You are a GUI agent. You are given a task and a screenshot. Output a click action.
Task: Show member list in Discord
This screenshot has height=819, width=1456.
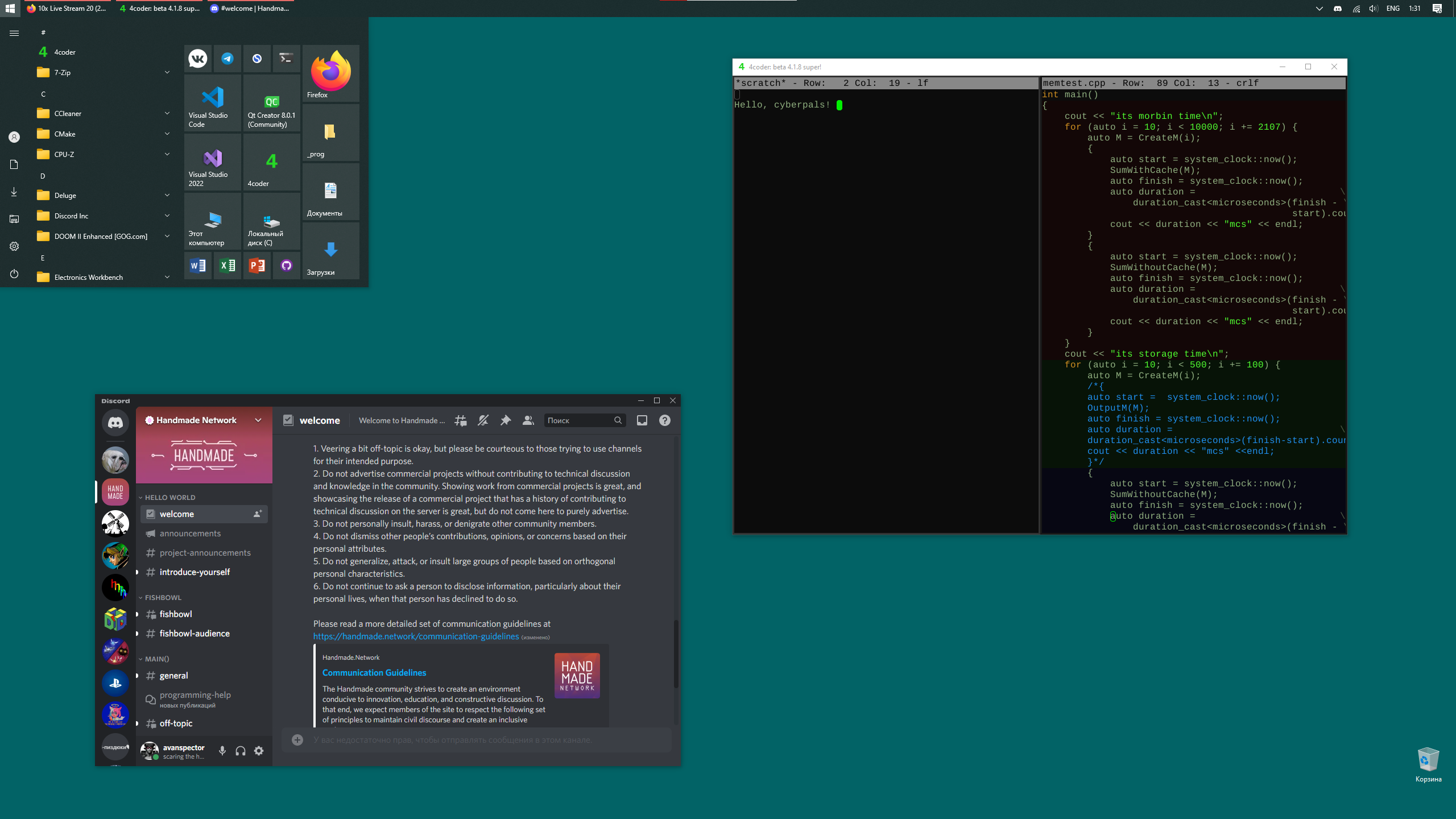[528, 420]
